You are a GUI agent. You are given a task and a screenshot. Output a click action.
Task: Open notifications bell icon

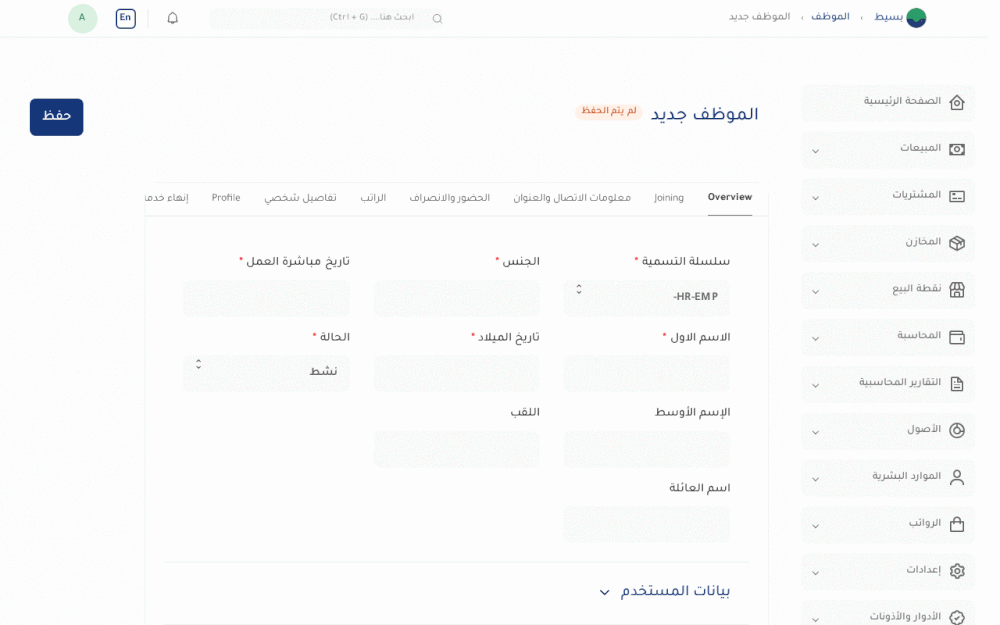pyautogui.click(x=172, y=18)
